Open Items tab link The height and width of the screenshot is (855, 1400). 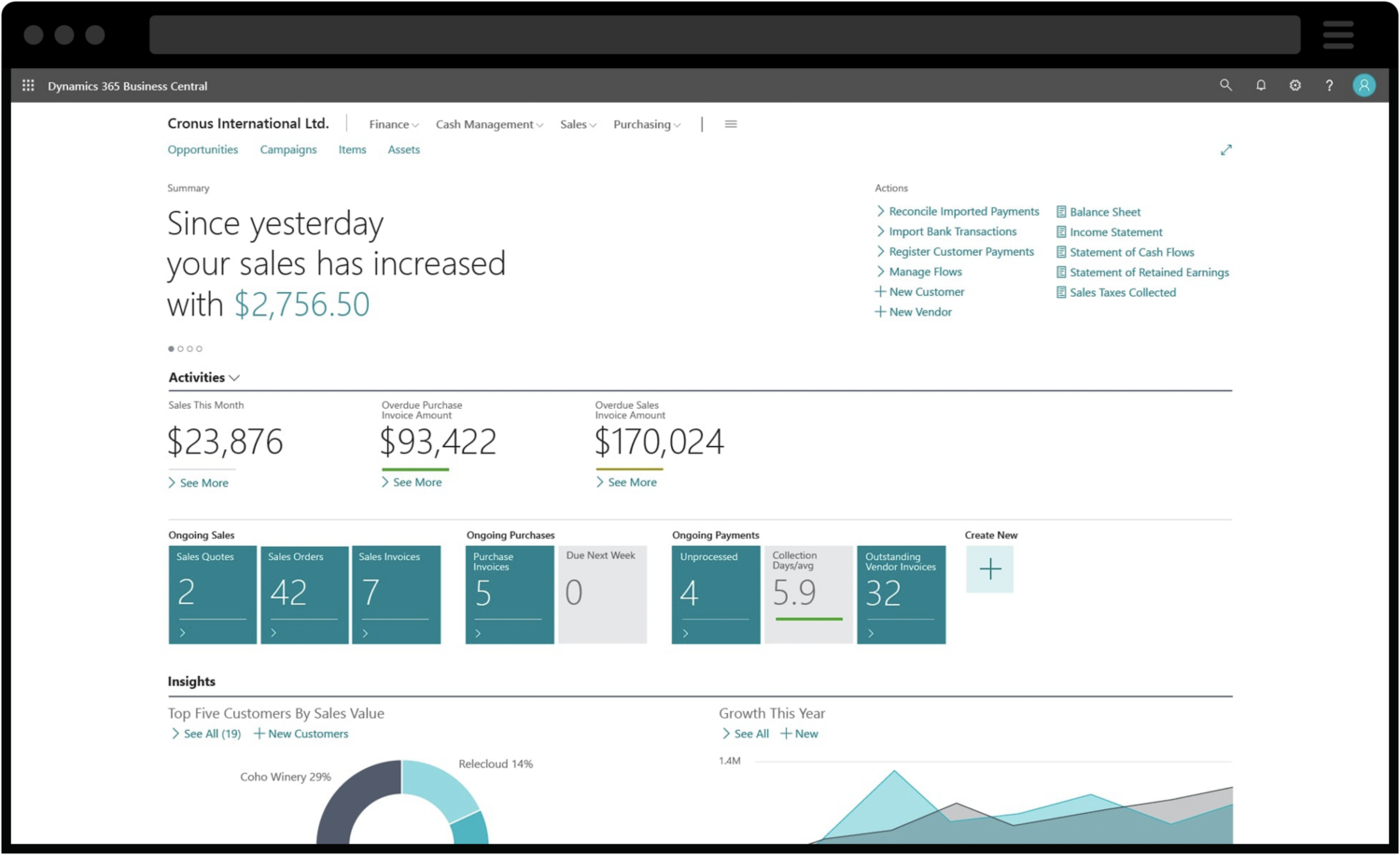point(352,149)
